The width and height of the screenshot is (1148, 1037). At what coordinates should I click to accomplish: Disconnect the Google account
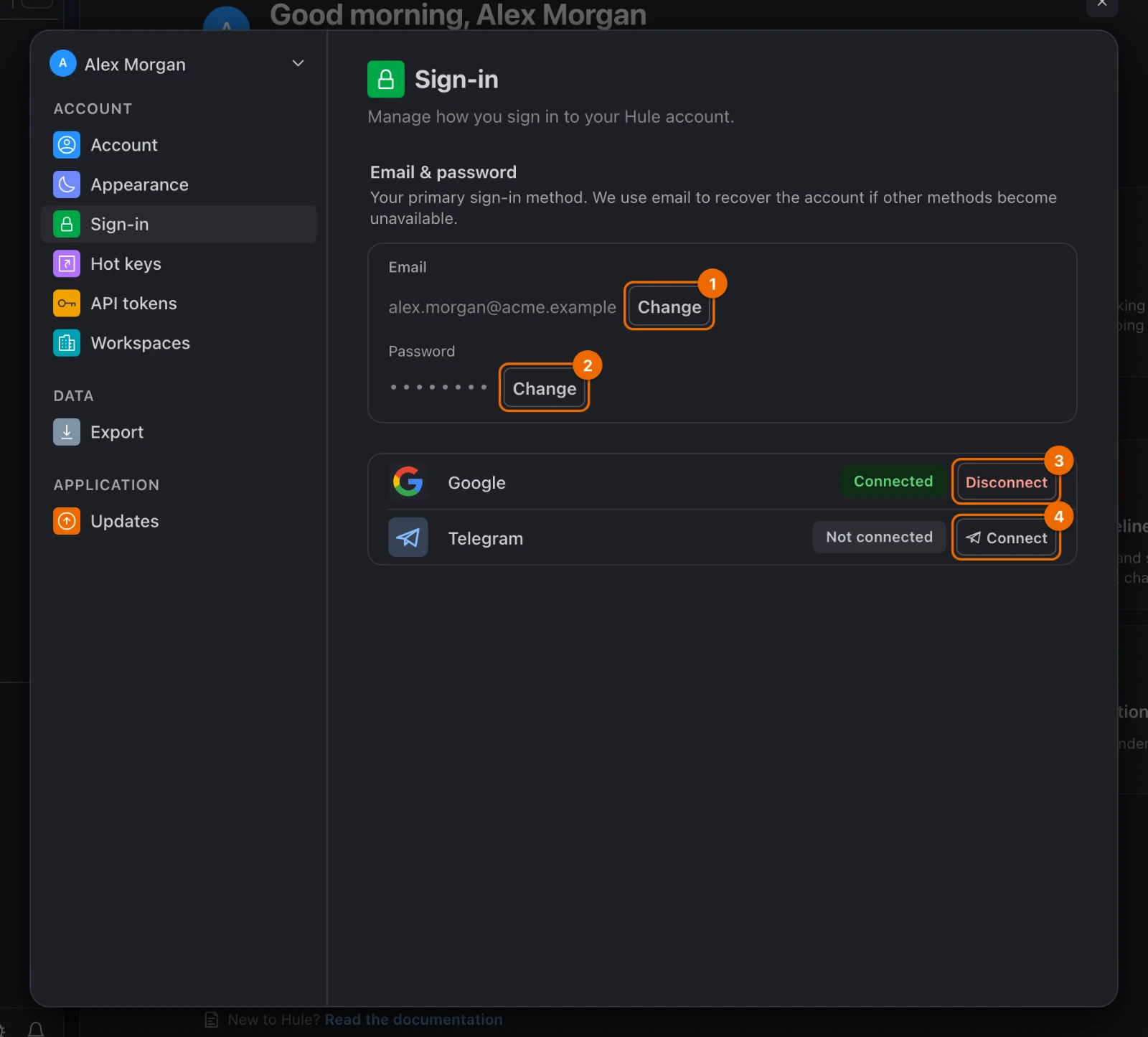(1006, 482)
